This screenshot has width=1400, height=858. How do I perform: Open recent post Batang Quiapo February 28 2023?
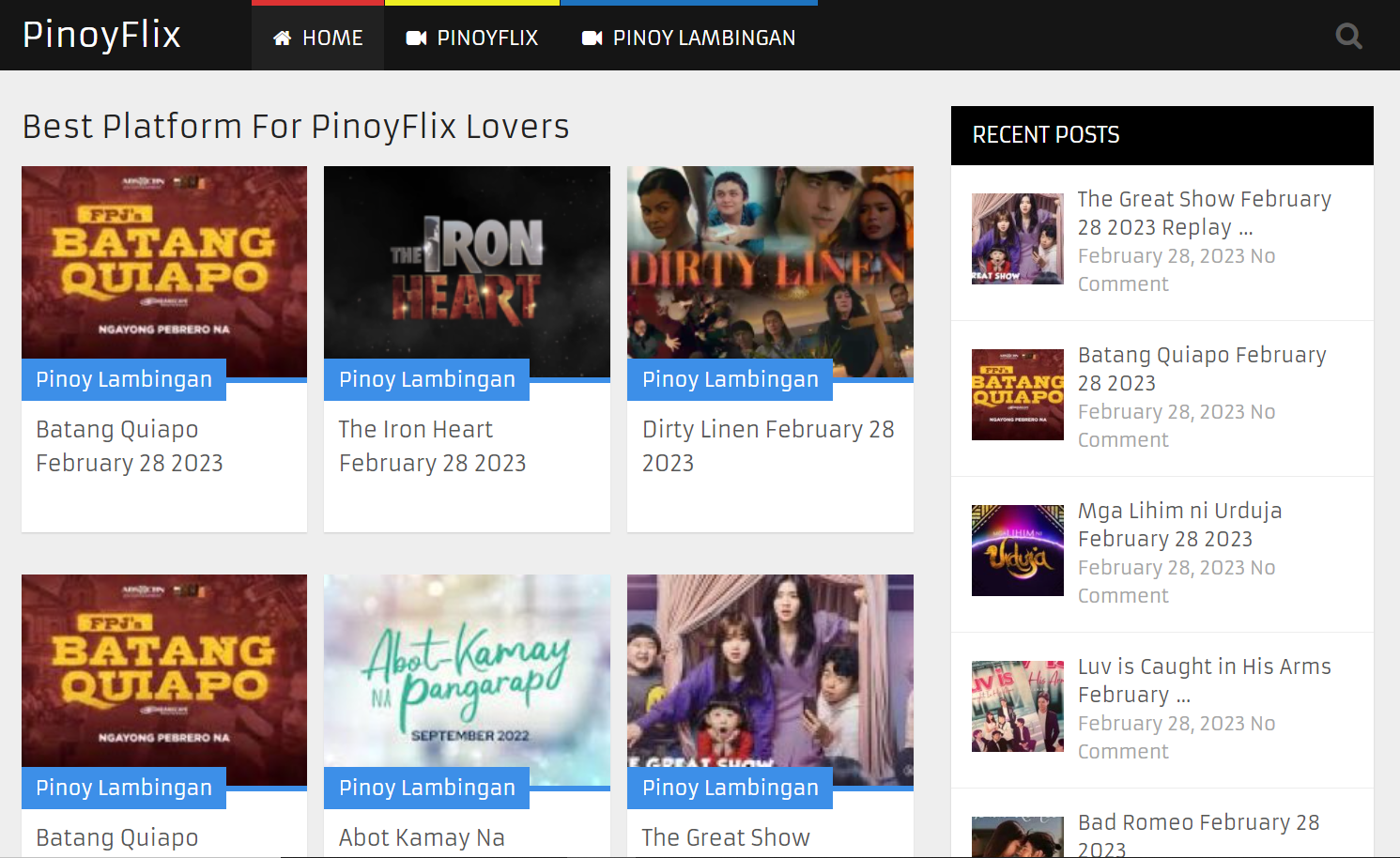(1202, 369)
